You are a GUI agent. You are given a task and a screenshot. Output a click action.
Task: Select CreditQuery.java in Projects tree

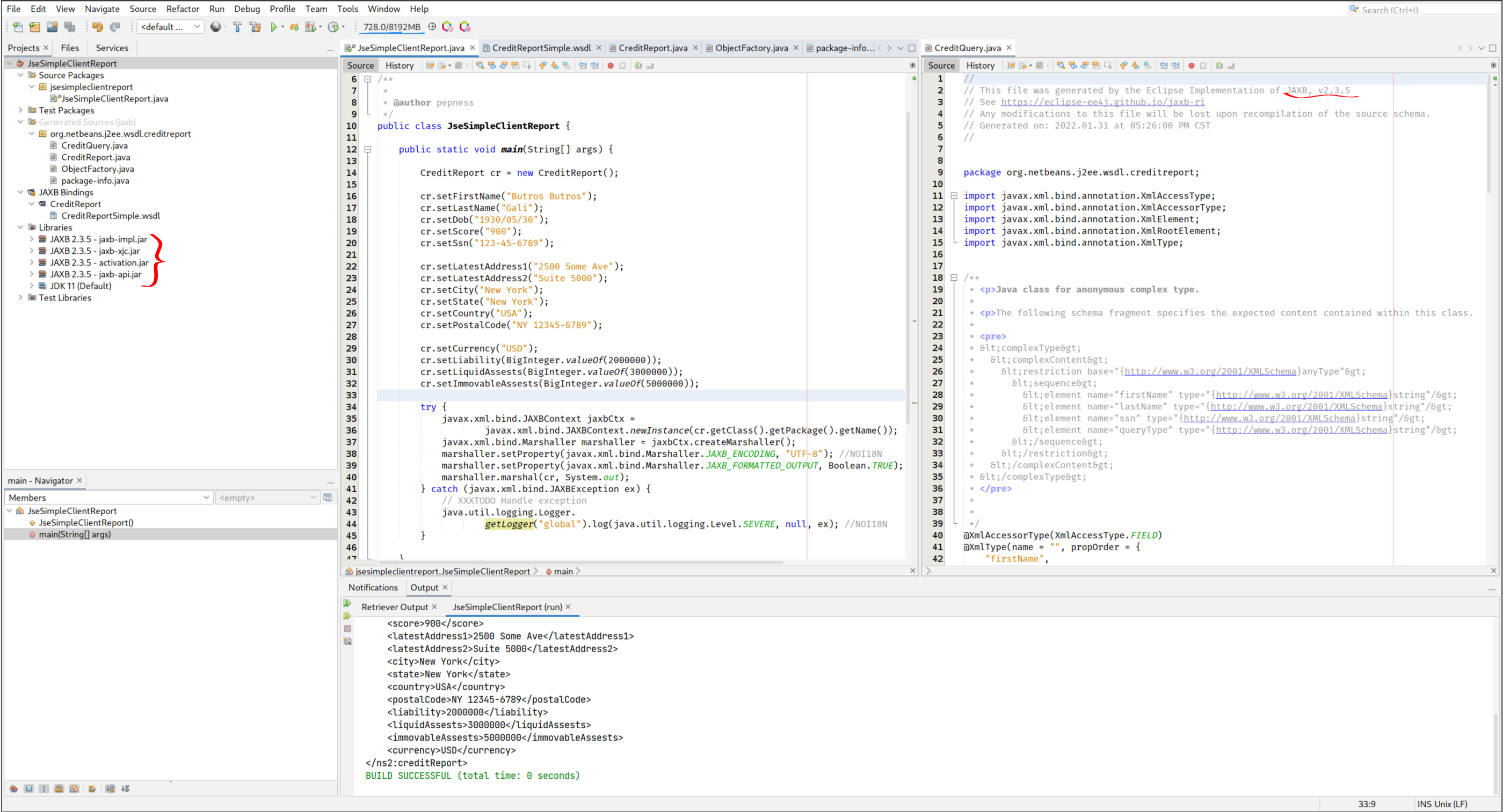(x=94, y=145)
